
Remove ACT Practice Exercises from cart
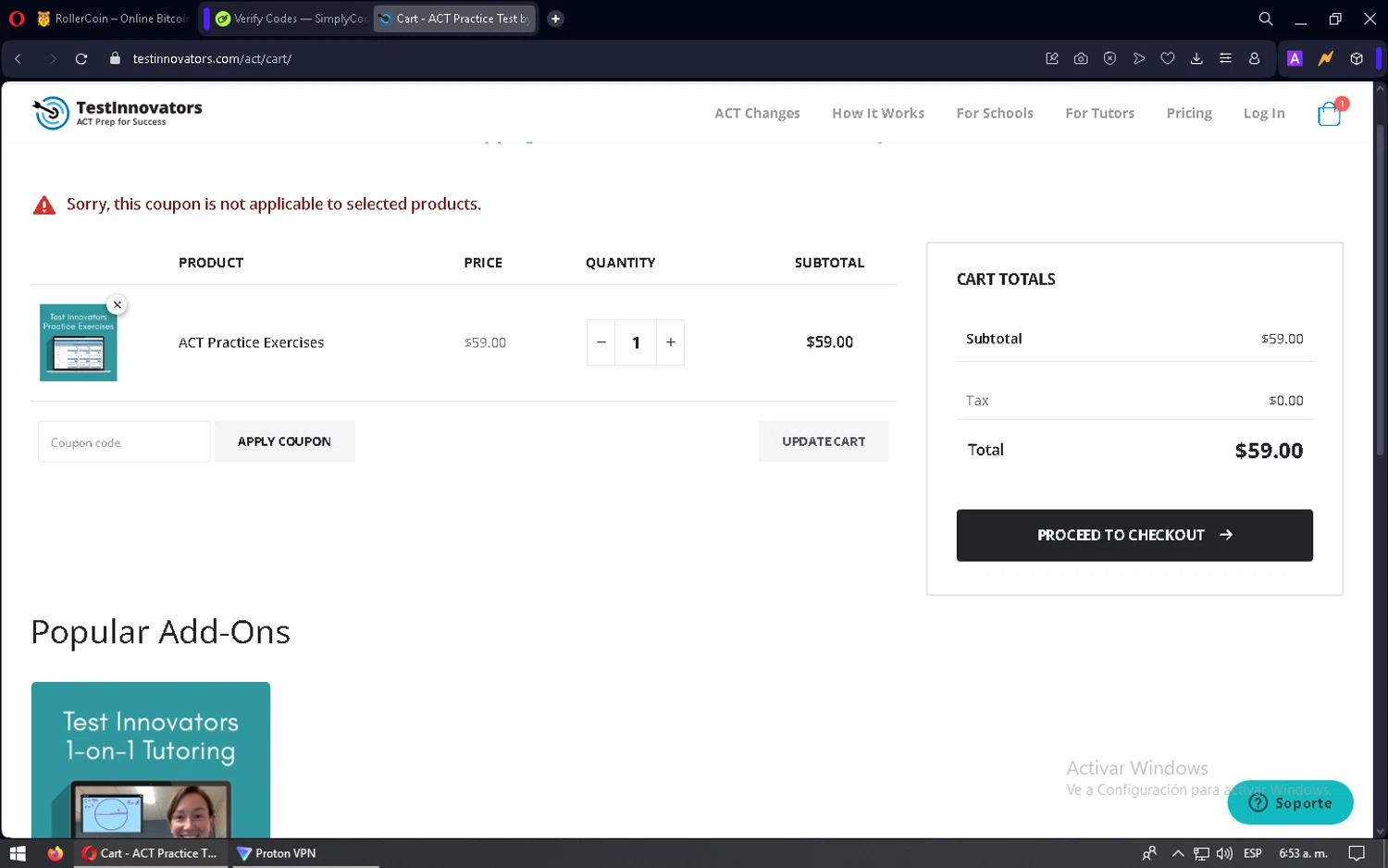[x=117, y=304]
